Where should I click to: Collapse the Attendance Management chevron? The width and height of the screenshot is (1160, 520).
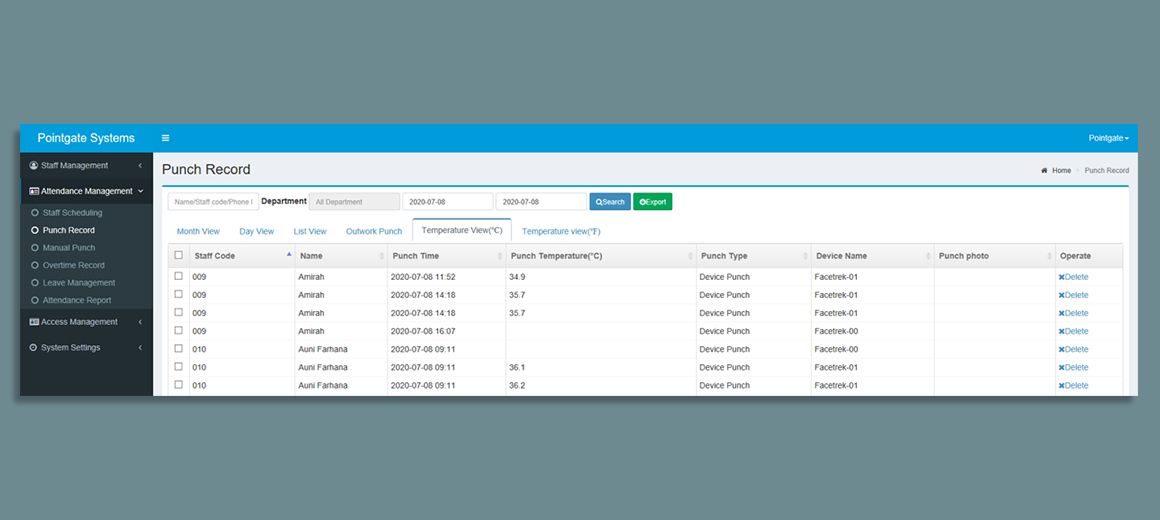tap(141, 191)
